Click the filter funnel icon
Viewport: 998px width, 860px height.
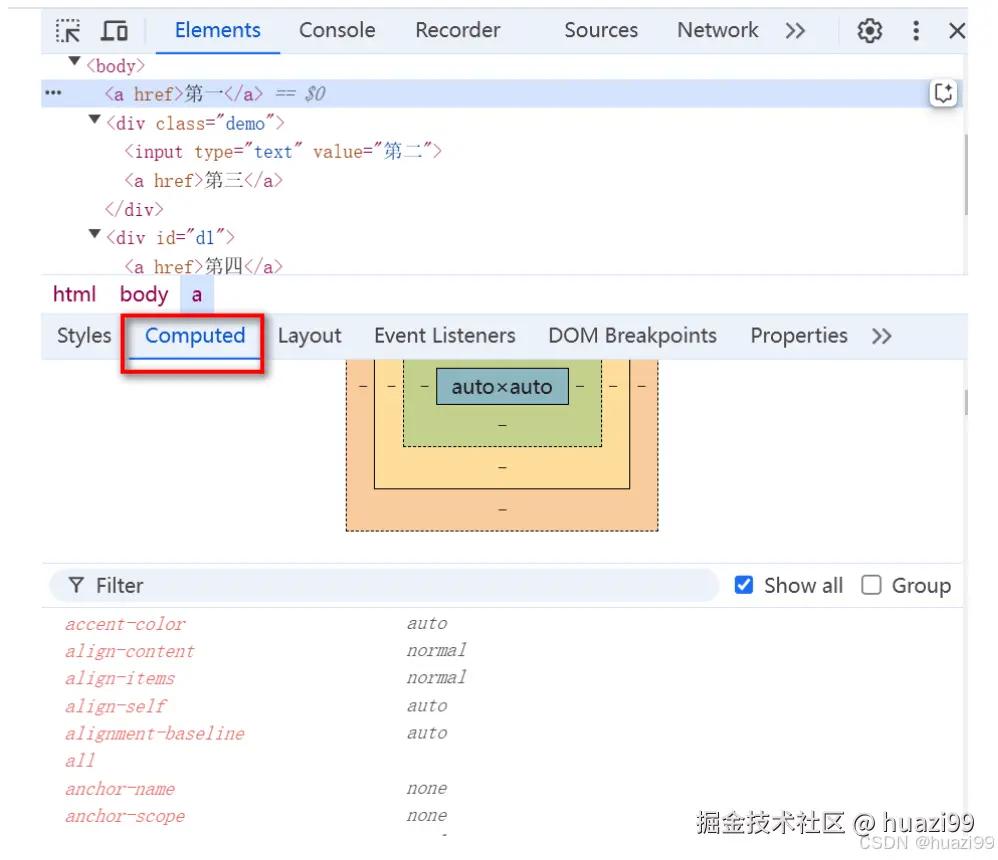(76, 585)
